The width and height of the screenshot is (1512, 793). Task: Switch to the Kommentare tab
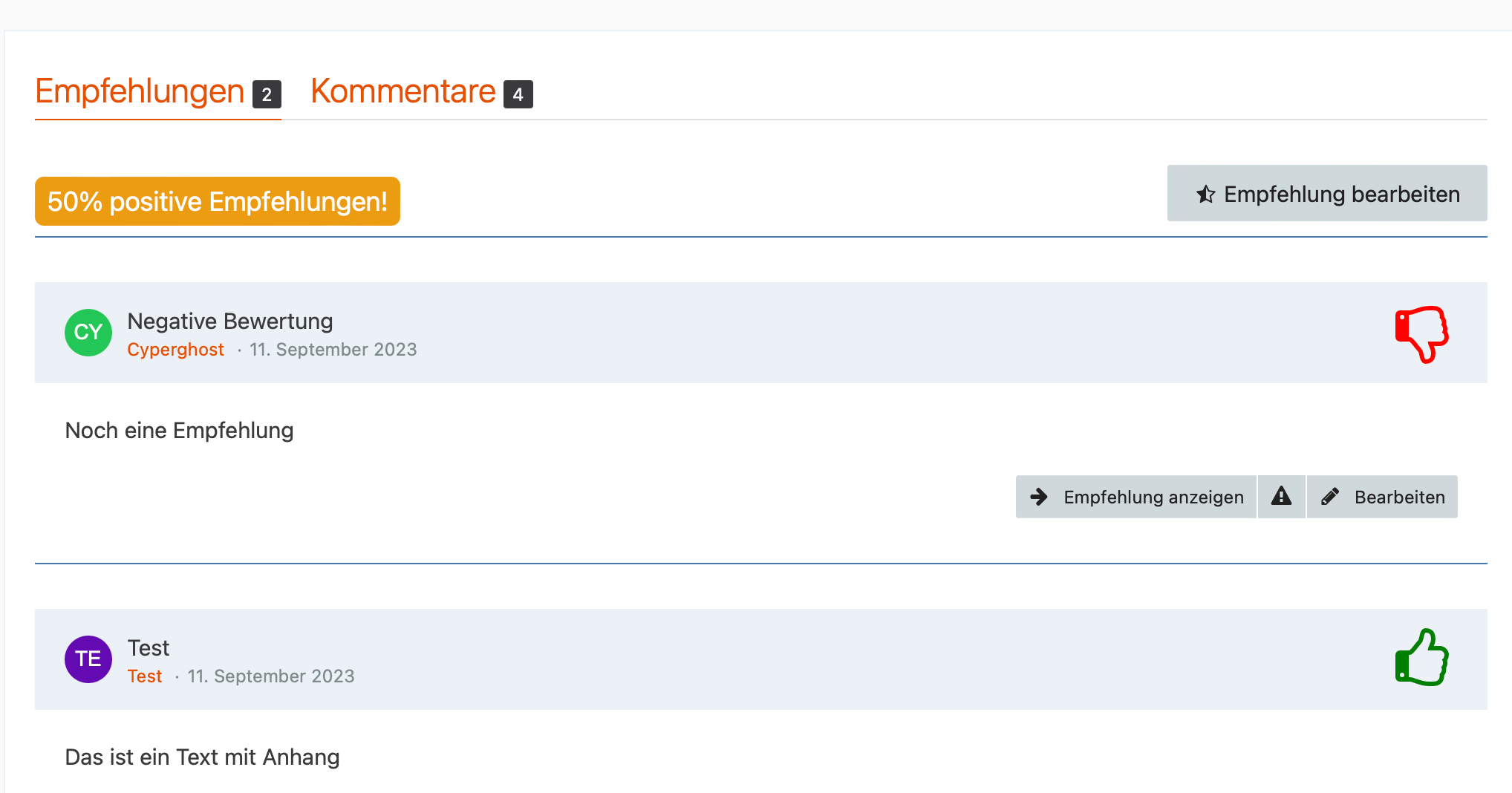(403, 92)
